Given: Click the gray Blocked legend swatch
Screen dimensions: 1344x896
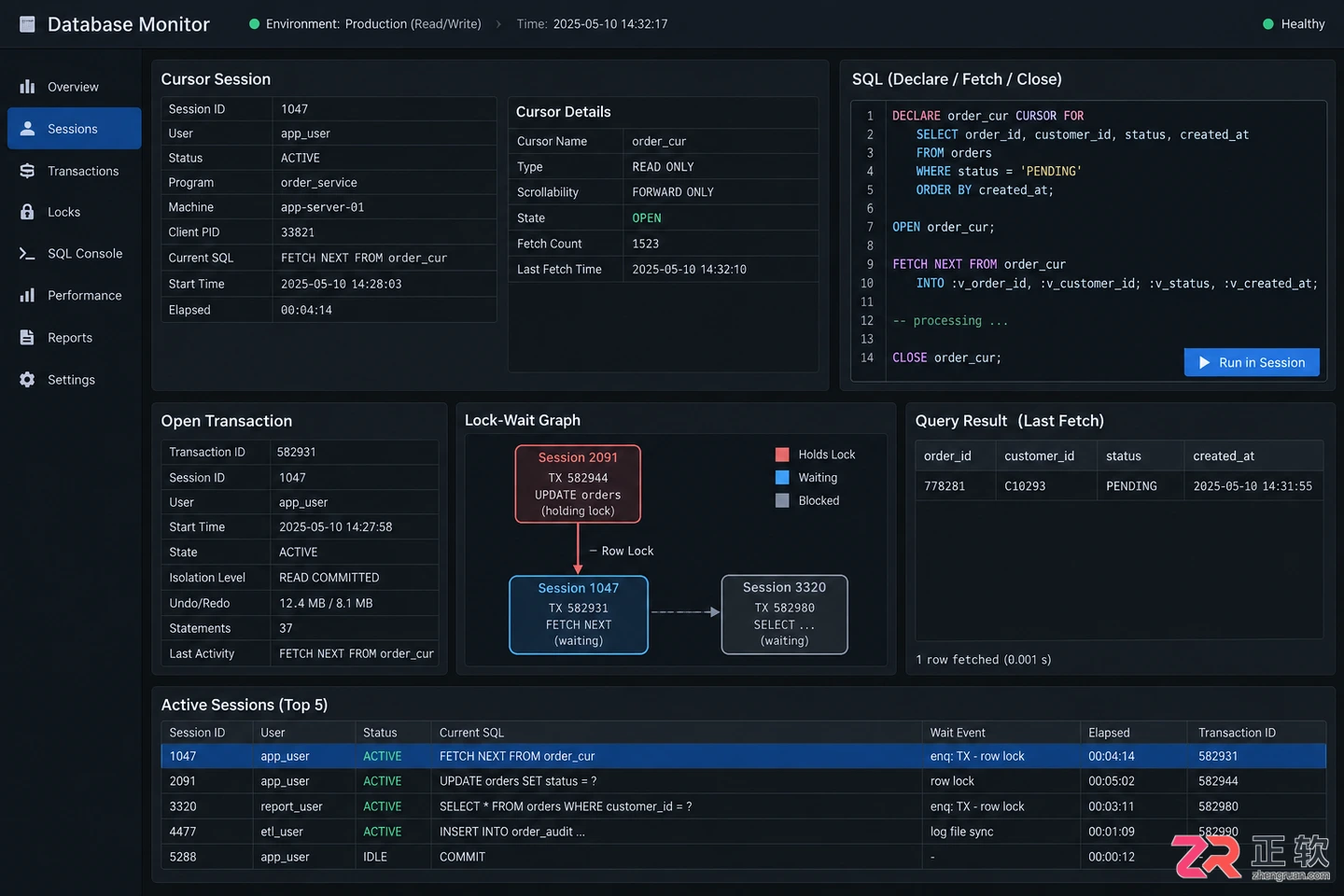Looking at the screenshot, I should tap(782, 500).
